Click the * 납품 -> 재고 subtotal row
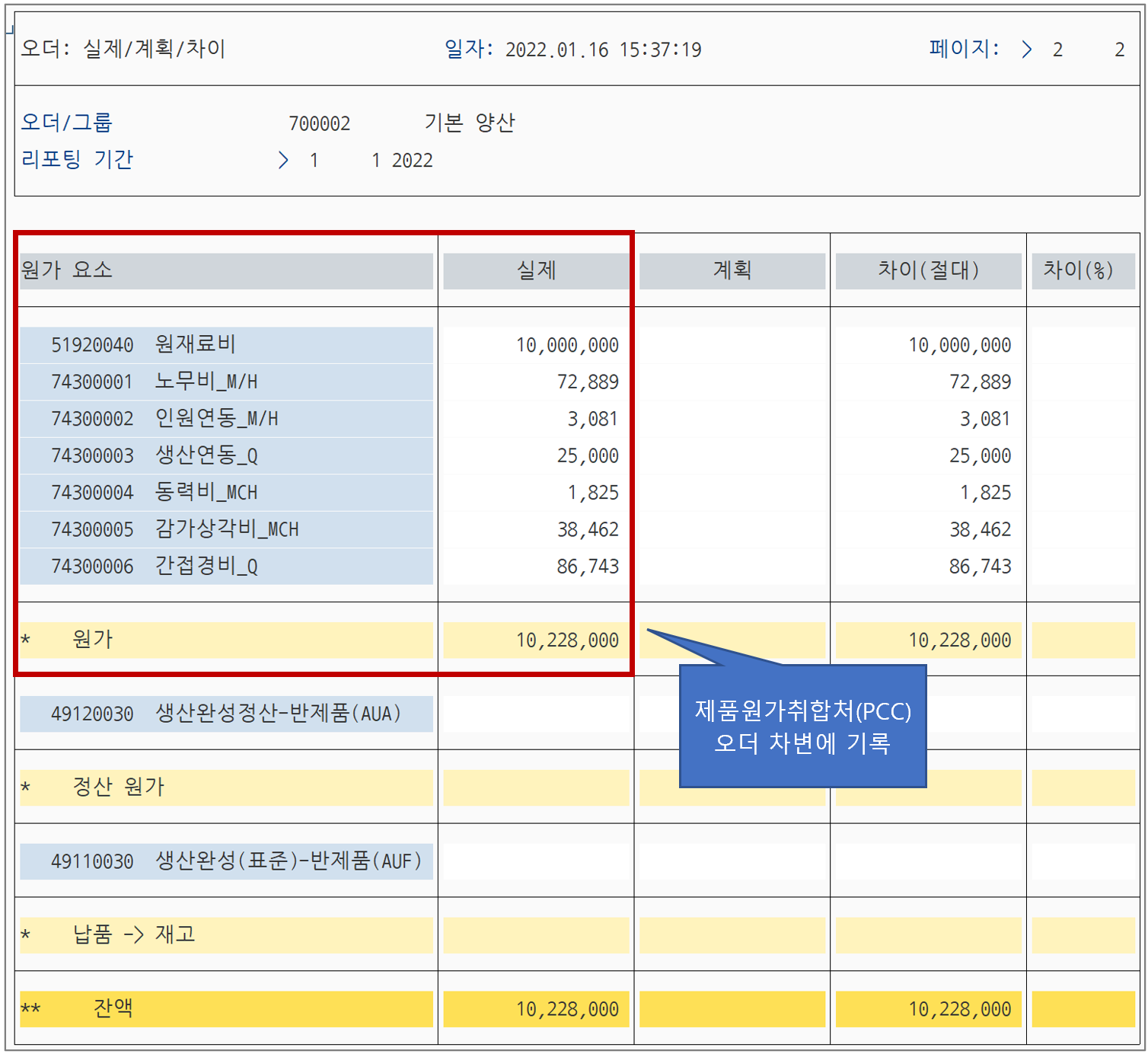 coord(226,935)
